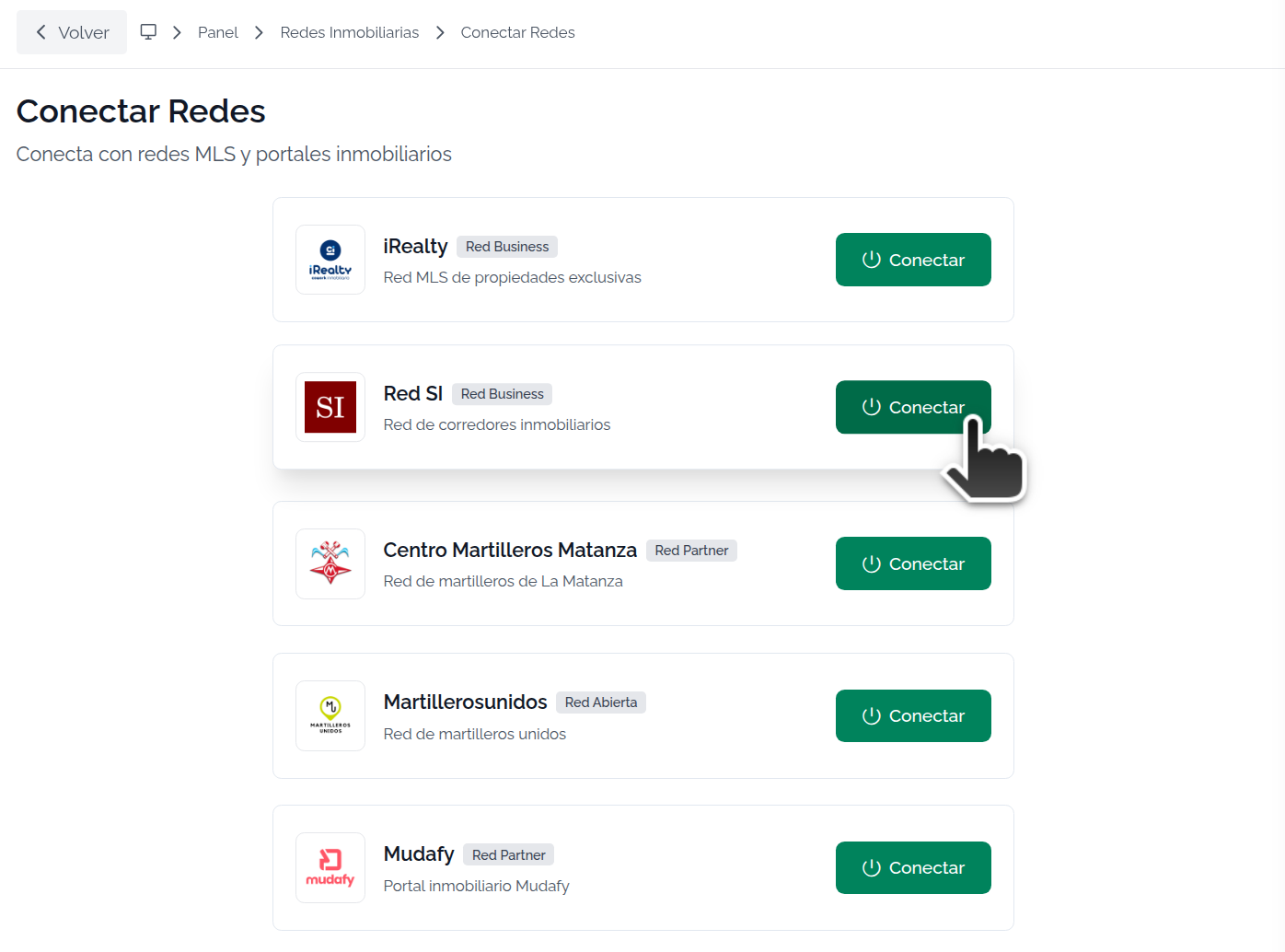
Task: Click the Red SI logo icon
Action: point(330,407)
